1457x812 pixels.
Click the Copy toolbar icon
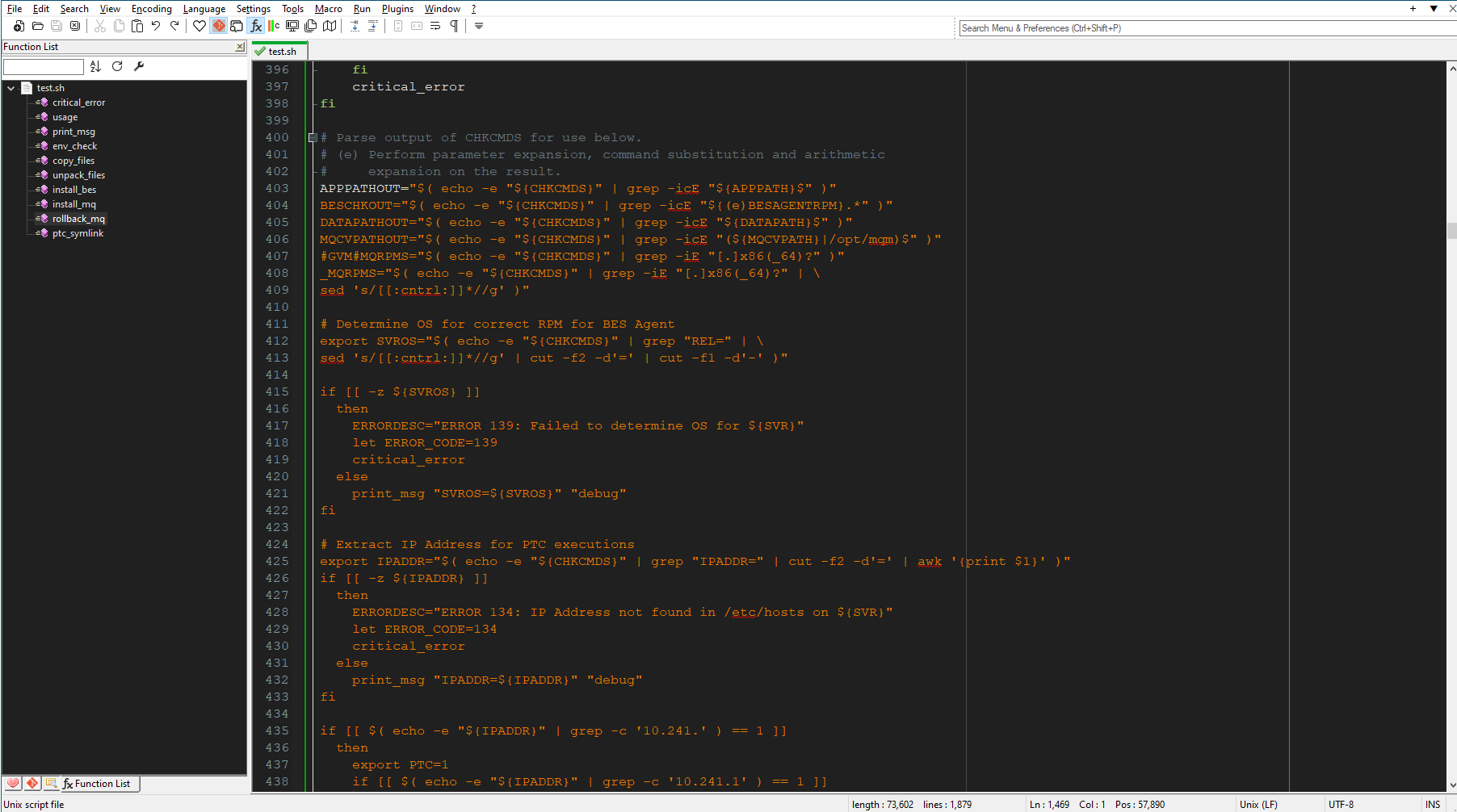pyautogui.click(x=119, y=27)
